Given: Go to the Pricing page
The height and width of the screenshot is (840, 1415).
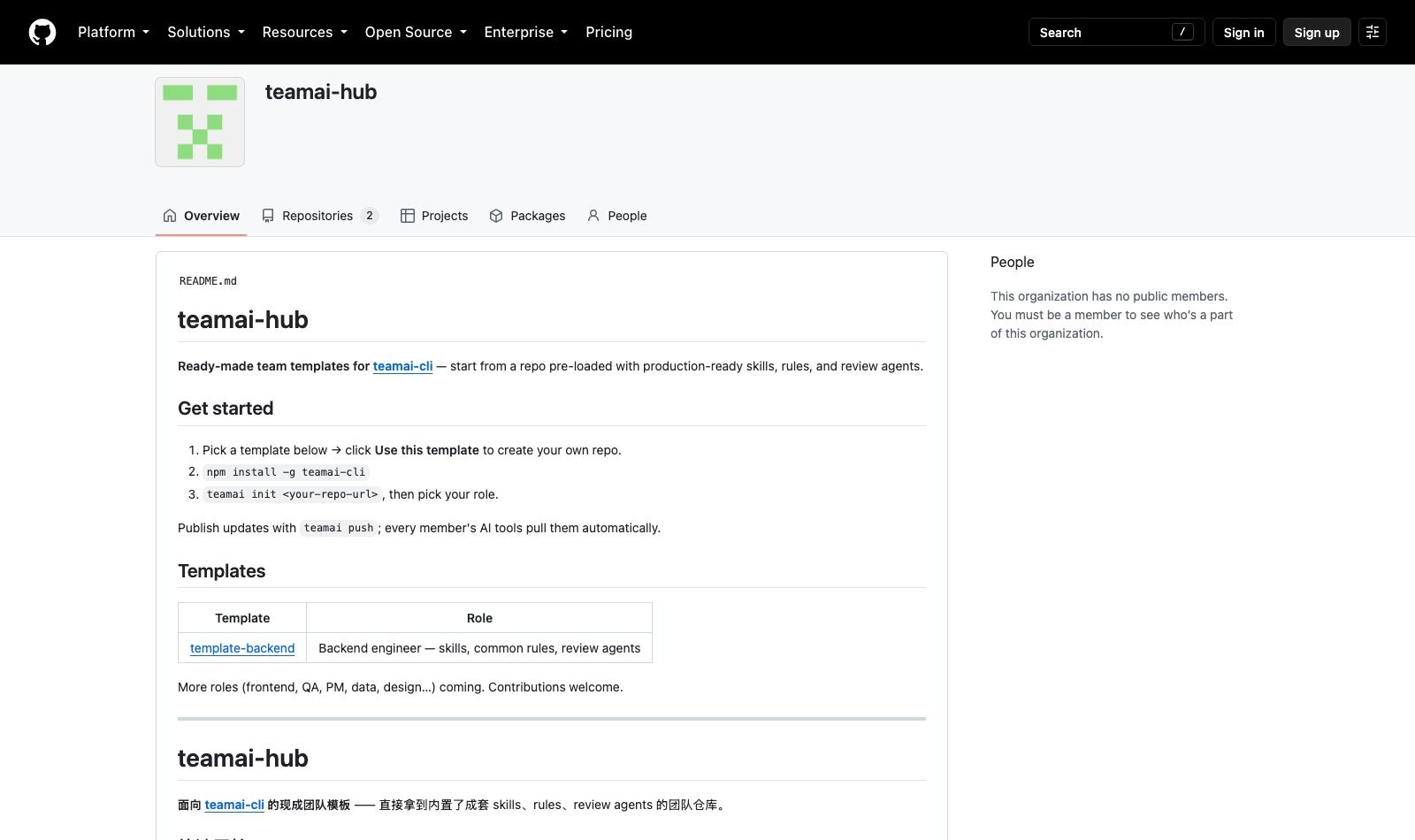Looking at the screenshot, I should (x=608, y=32).
